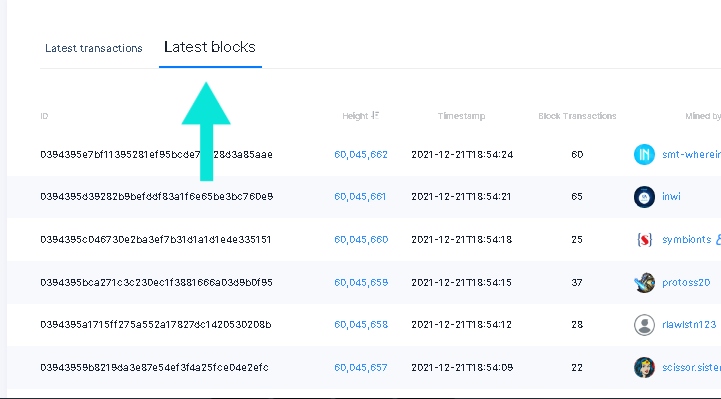The height and width of the screenshot is (399, 721).
Task: Select the Latest blocks tab
Action: coord(210,47)
